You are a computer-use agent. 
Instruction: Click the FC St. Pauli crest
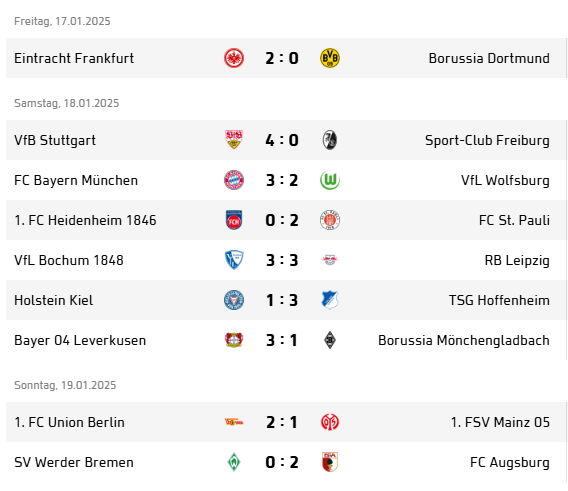pos(330,220)
